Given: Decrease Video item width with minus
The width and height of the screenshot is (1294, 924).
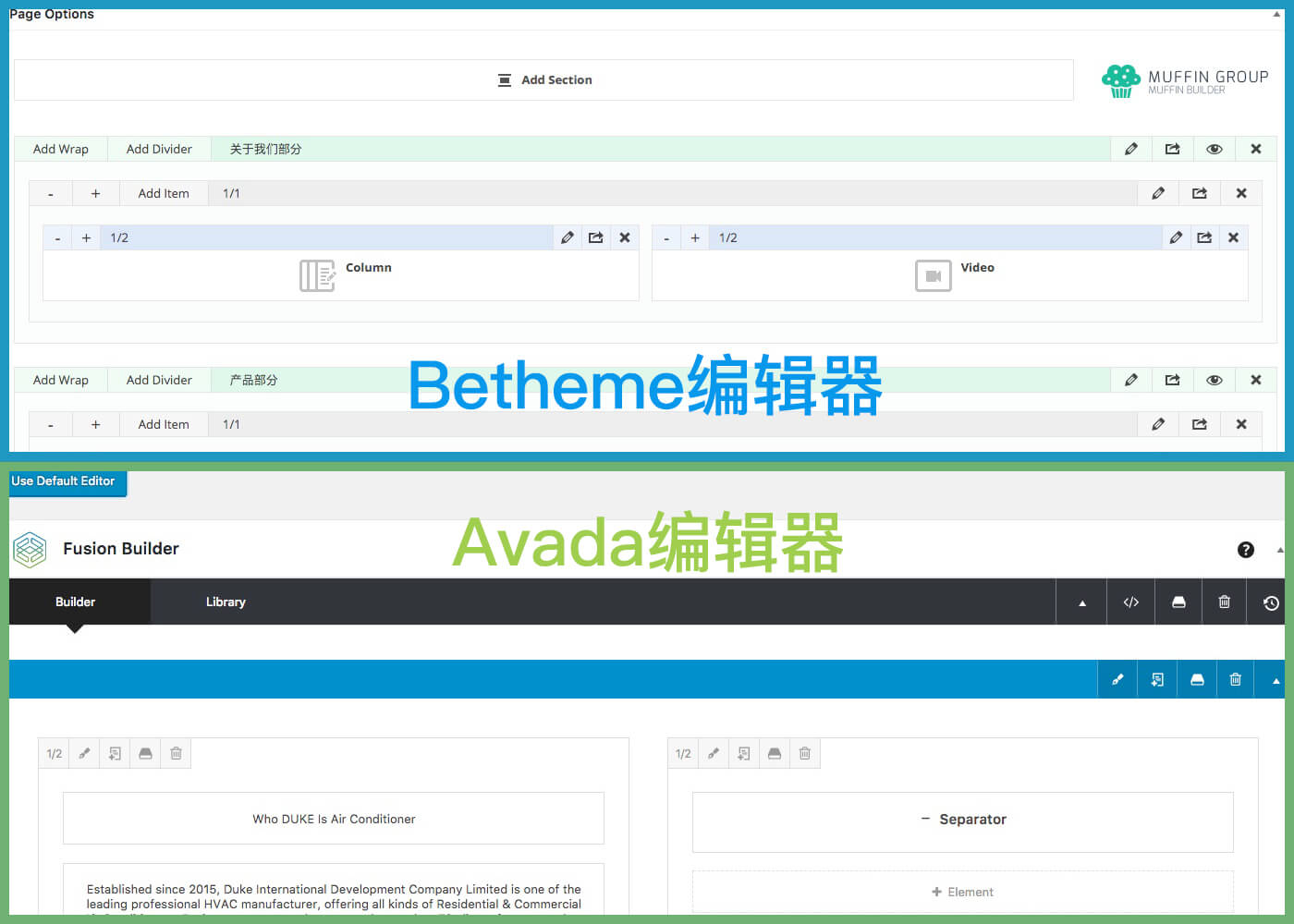Looking at the screenshot, I should 666,237.
